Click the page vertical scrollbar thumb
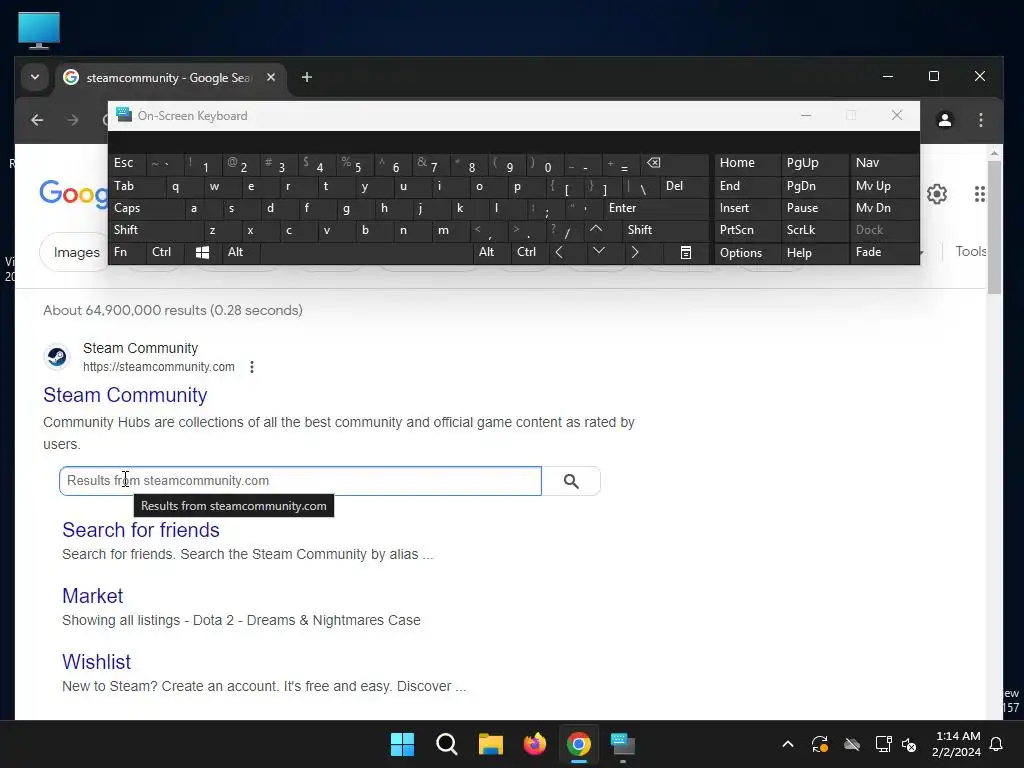Viewport: 1024px width, 768px height. [x=994, y=227]
